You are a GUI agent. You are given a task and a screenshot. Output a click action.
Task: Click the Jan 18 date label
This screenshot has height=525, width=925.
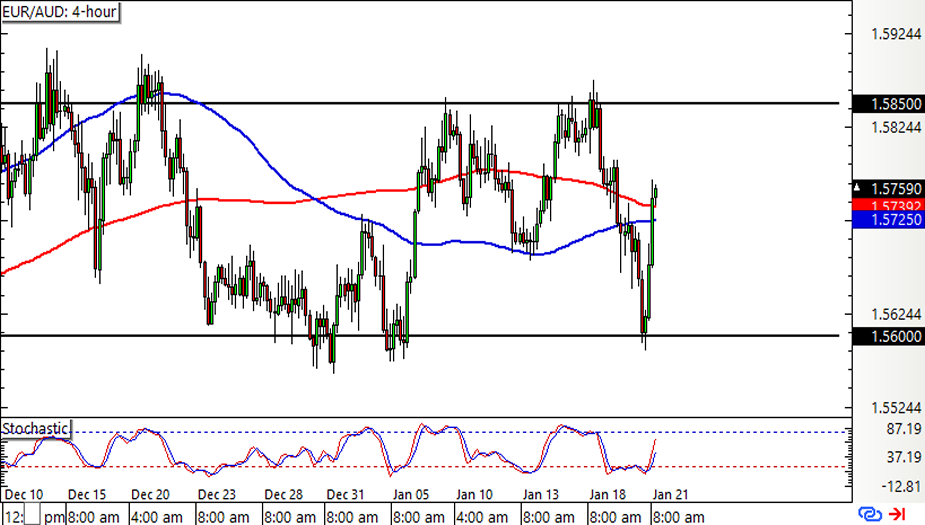click(608, 494)
